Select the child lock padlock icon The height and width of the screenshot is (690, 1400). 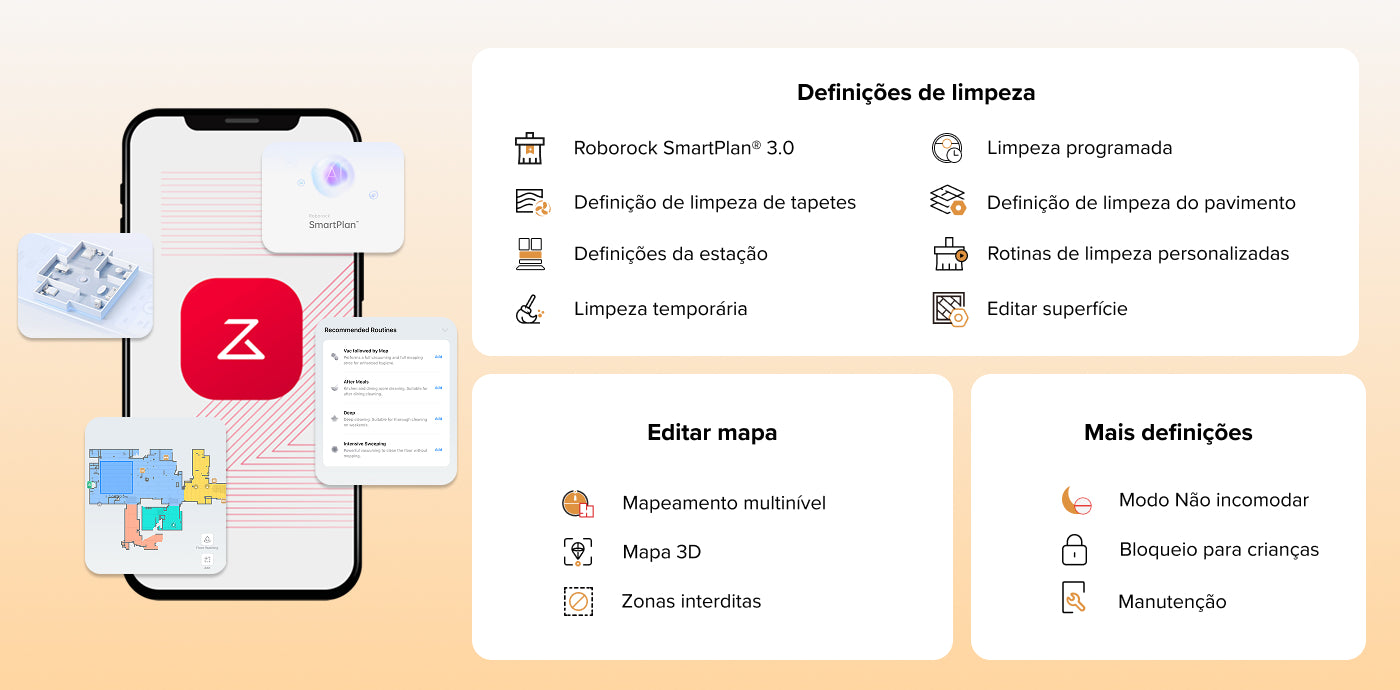point(1074,549)
